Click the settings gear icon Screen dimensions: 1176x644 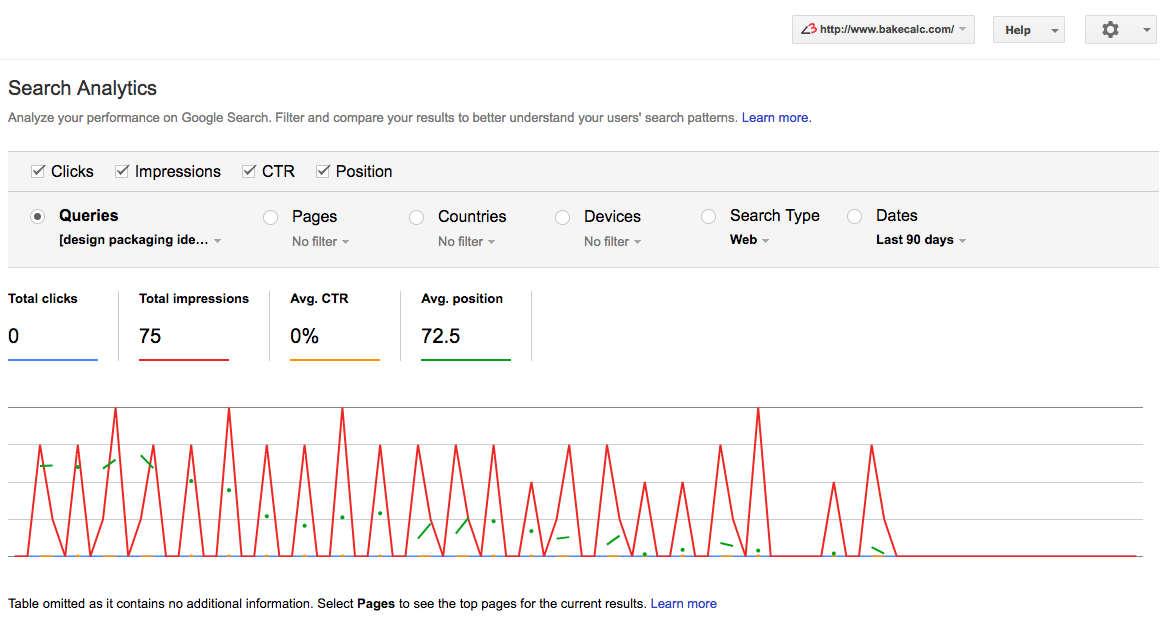pyautogui.click(x=1110, y=30)
